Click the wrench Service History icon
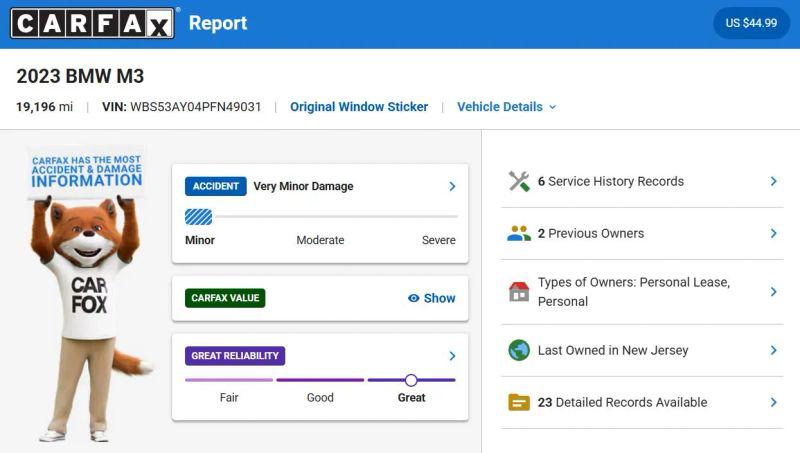 click(x=519, y=181)
